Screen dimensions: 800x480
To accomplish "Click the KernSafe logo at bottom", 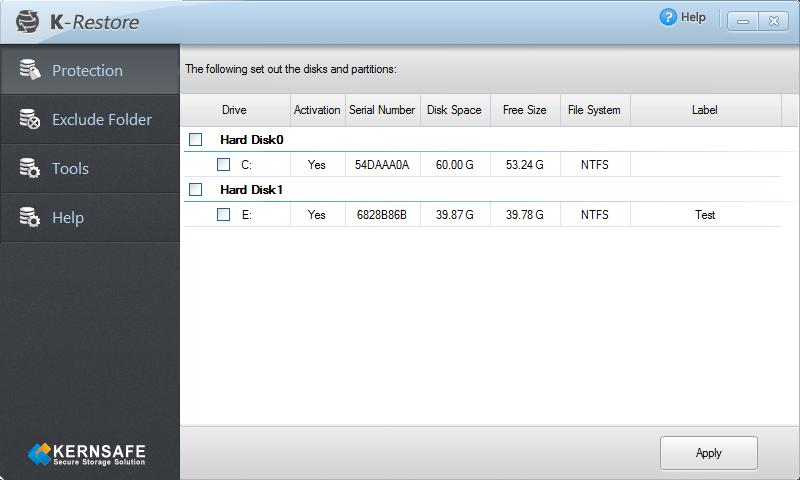I will pos(87,453).
